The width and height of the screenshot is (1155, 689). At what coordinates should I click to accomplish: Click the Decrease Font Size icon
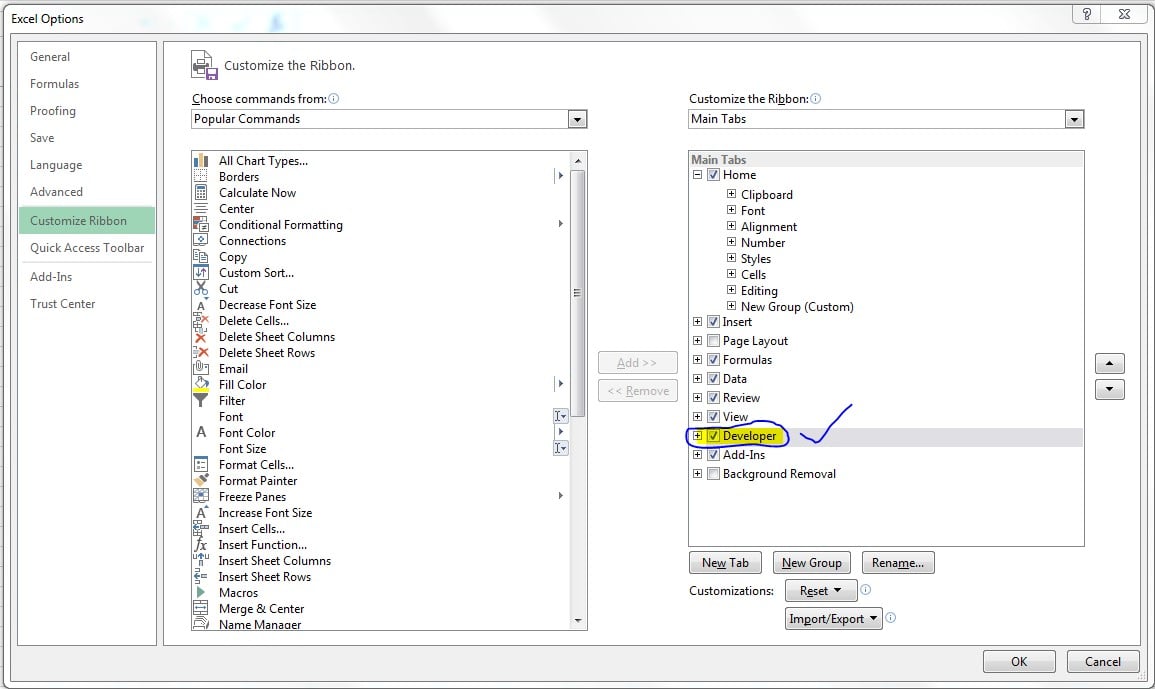click(200, 305)
